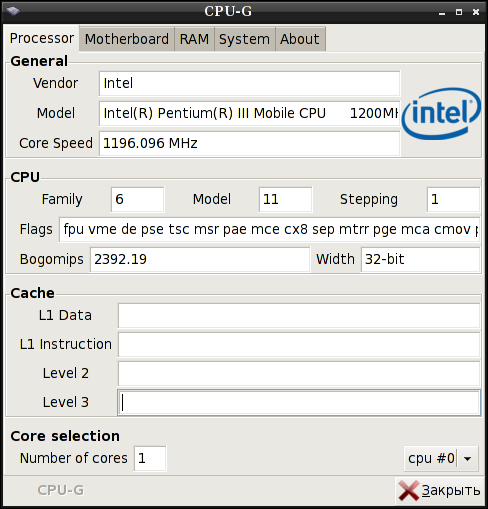Click the focused Level 3 cache field
This screenshot has height=509, width=488.
[x=299, y=402]
